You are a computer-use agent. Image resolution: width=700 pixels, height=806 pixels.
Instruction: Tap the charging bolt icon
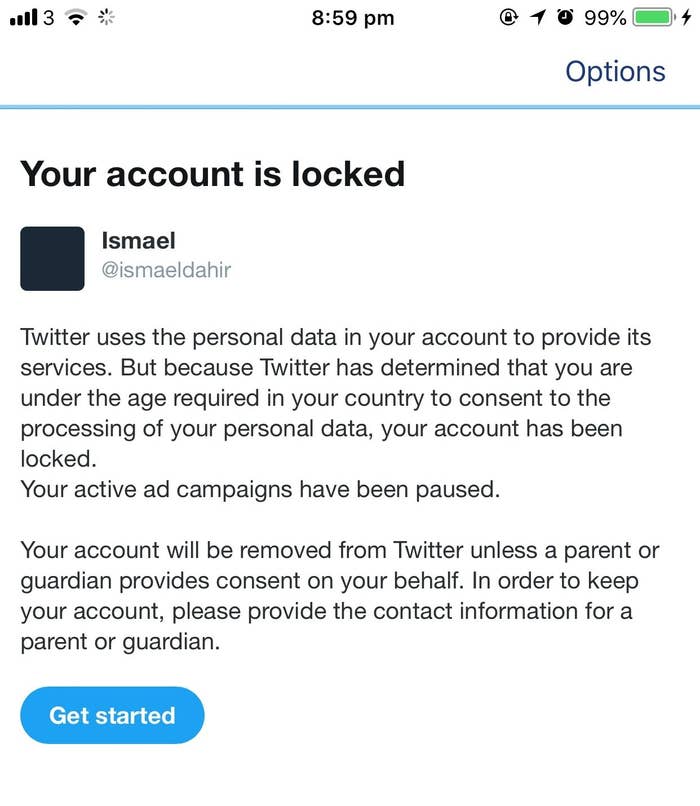[x=687, y=17]
